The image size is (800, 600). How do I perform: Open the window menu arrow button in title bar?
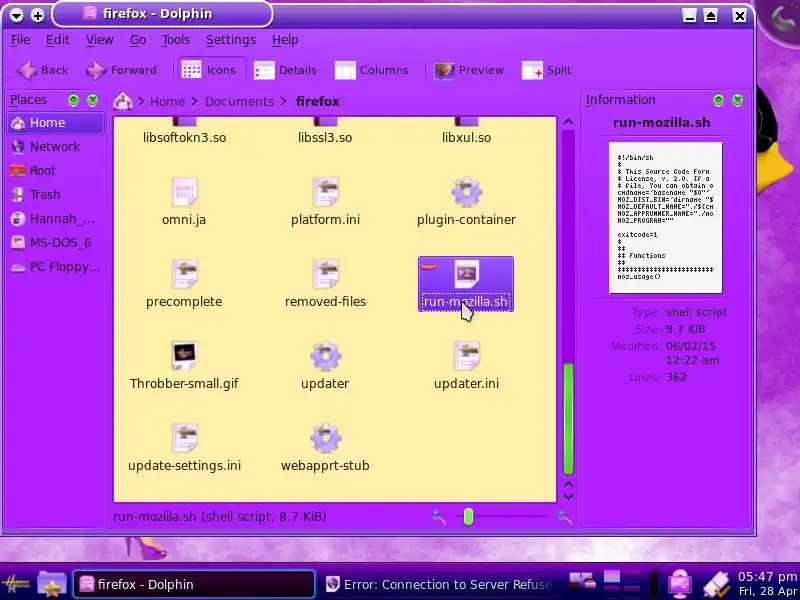tap(16, 15)
